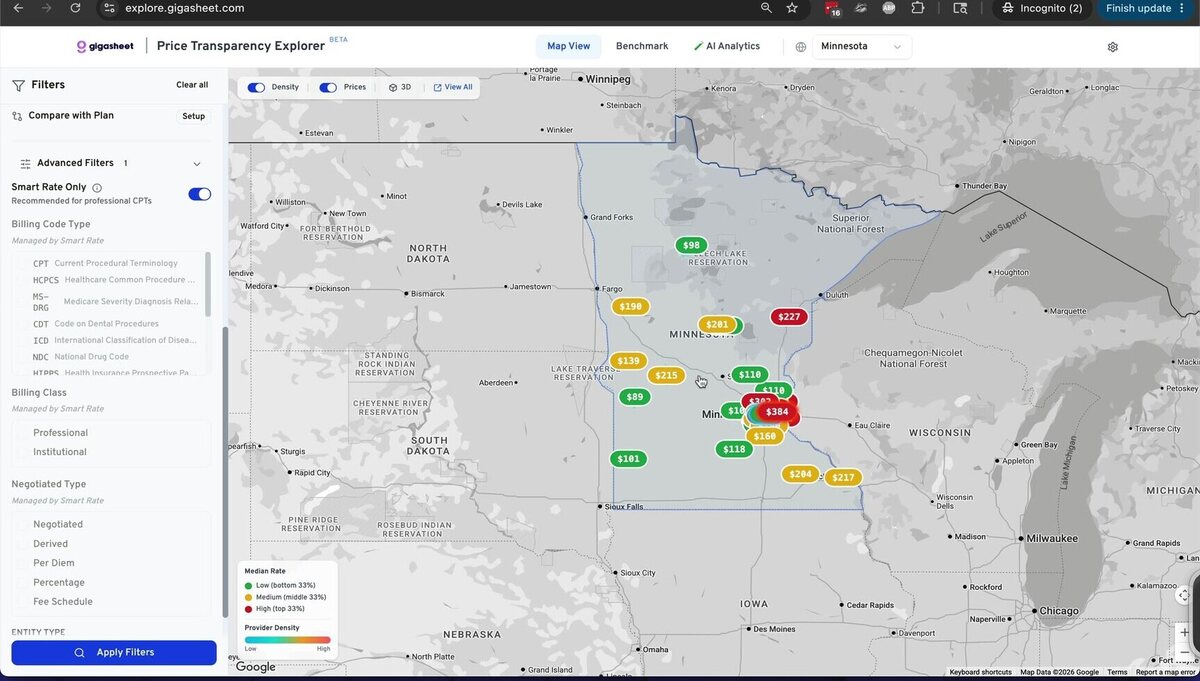
Task: Click the $227 red price marker
Action: [789, 317]
